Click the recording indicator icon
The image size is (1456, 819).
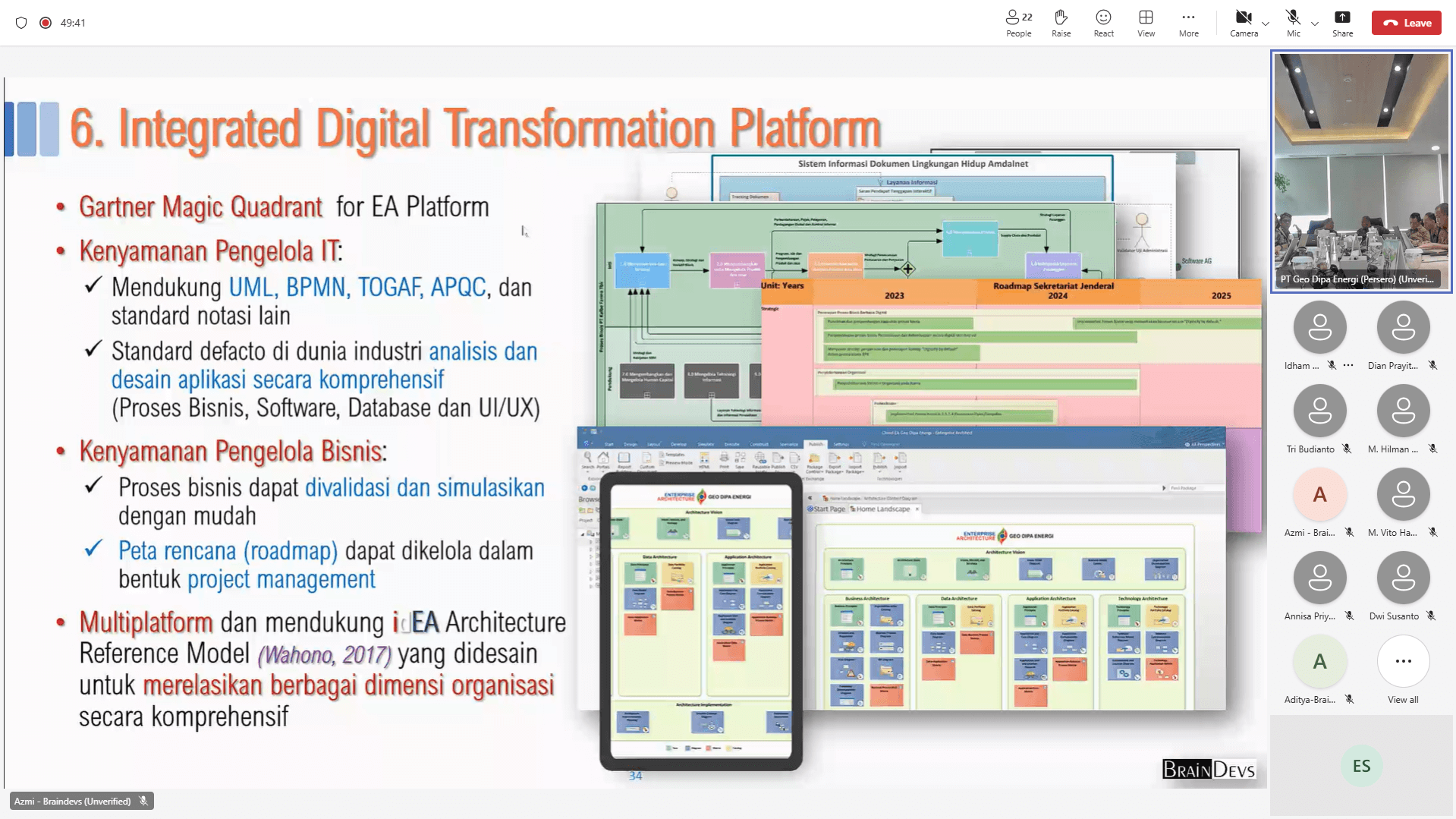tap(46, 23)
